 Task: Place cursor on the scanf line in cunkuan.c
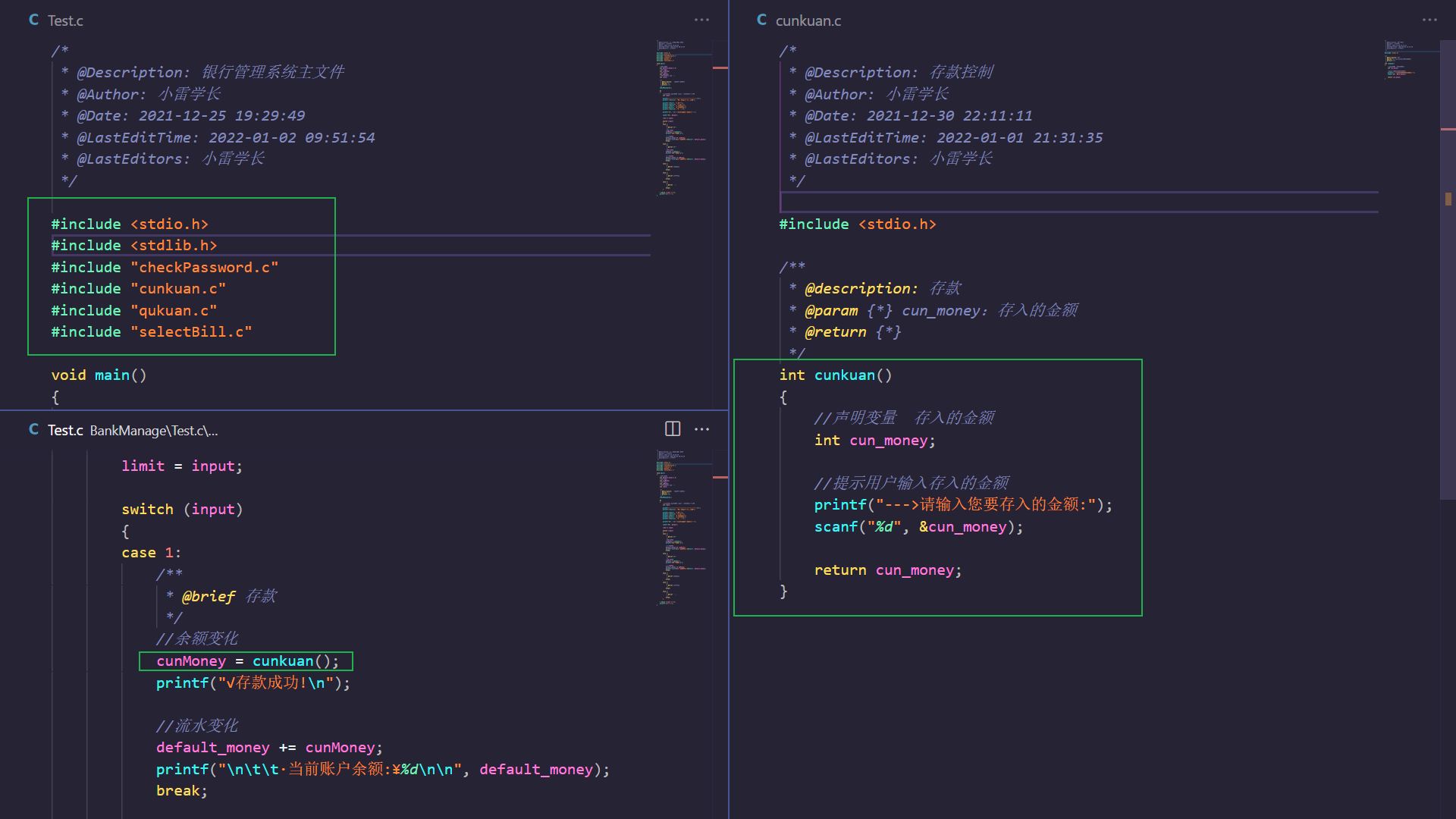coord(918,527)
